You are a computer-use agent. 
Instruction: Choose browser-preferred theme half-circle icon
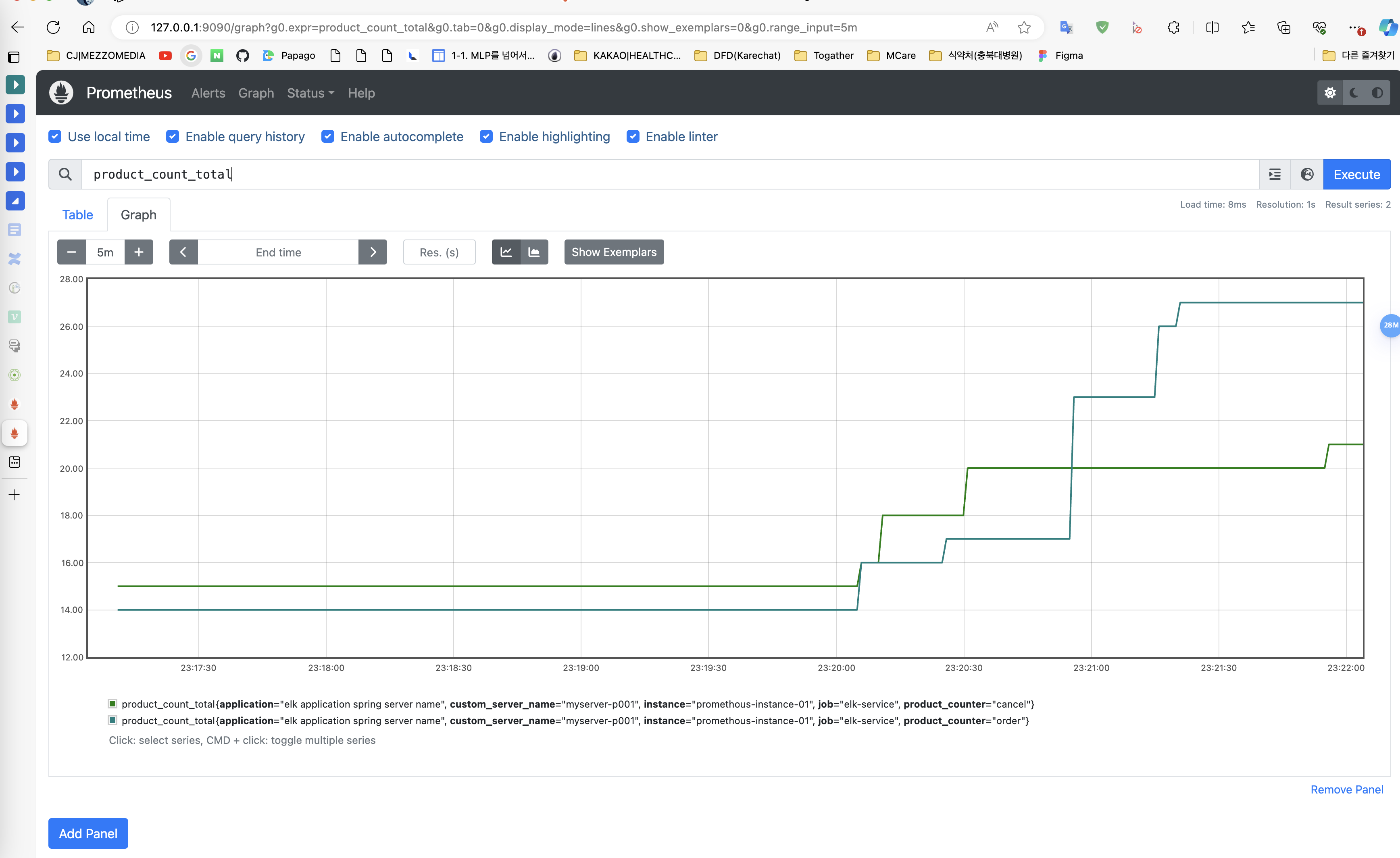pyautogui.click(x=1377, y=93)
